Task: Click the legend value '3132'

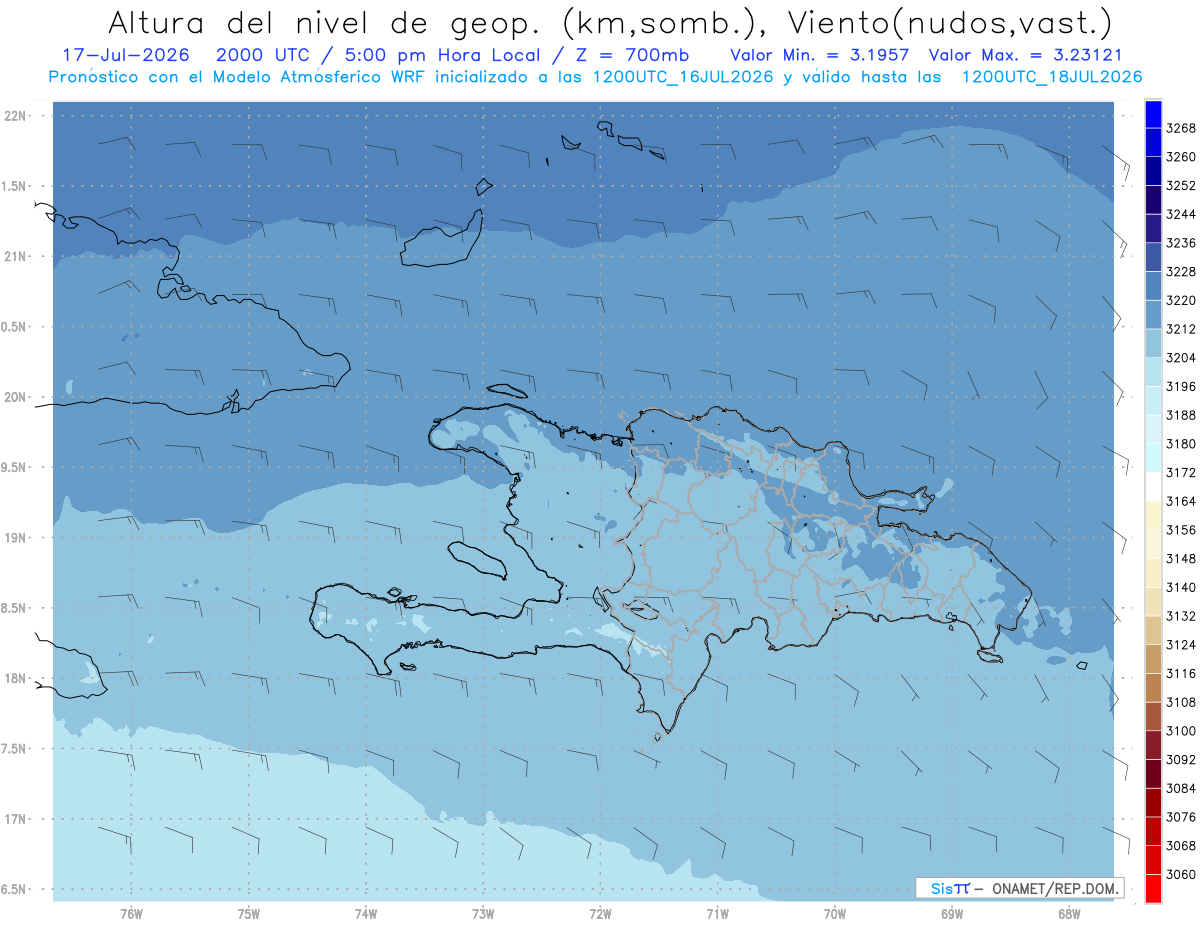Action: (1180, 616)
